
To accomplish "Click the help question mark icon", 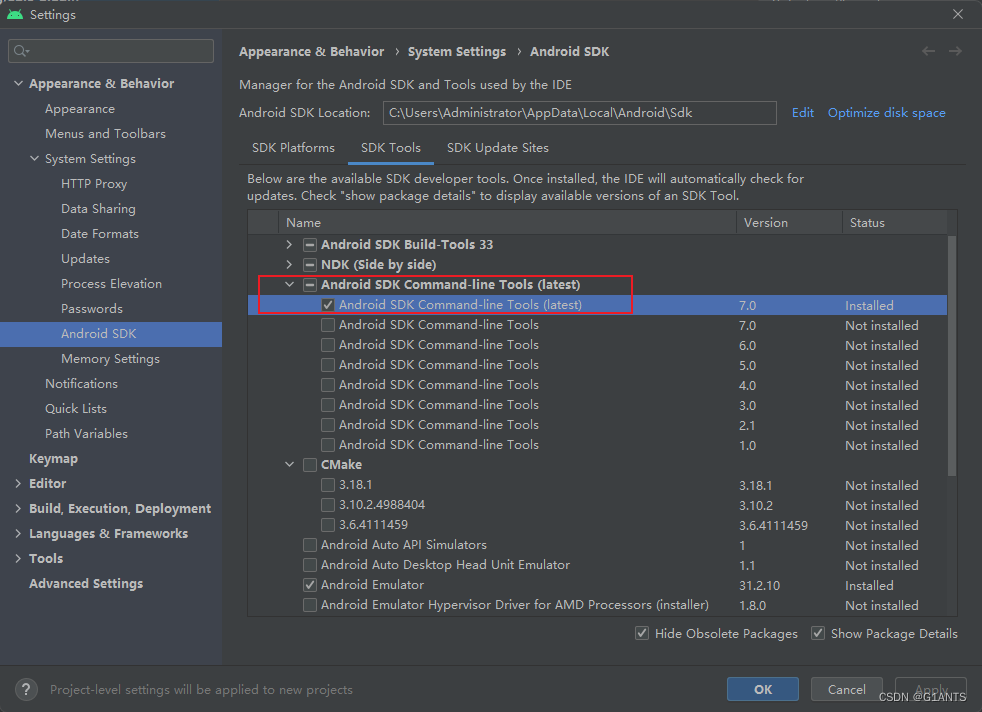I will click(x=26, y=689).
